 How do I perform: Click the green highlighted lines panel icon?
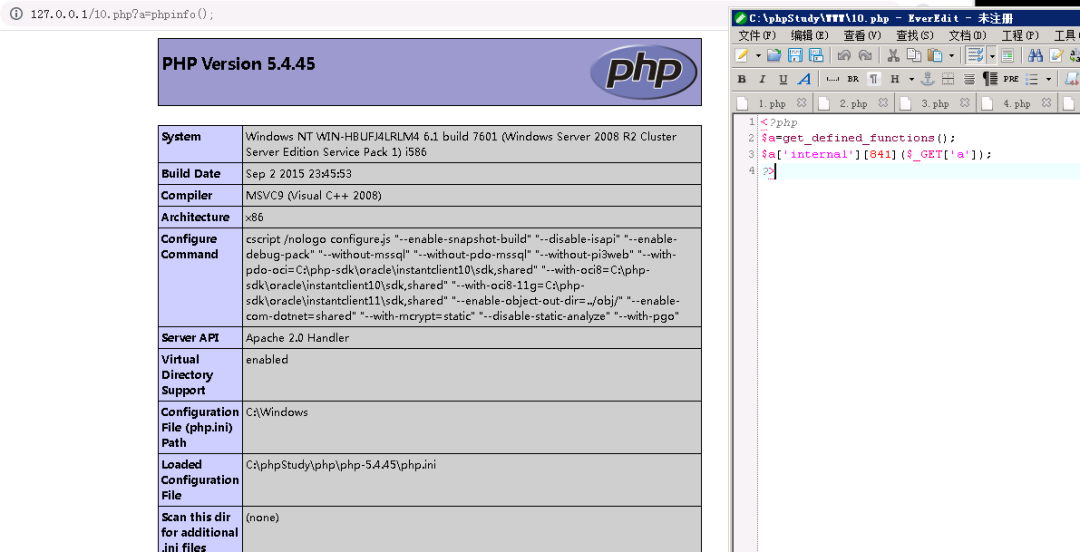[1007, 56]
